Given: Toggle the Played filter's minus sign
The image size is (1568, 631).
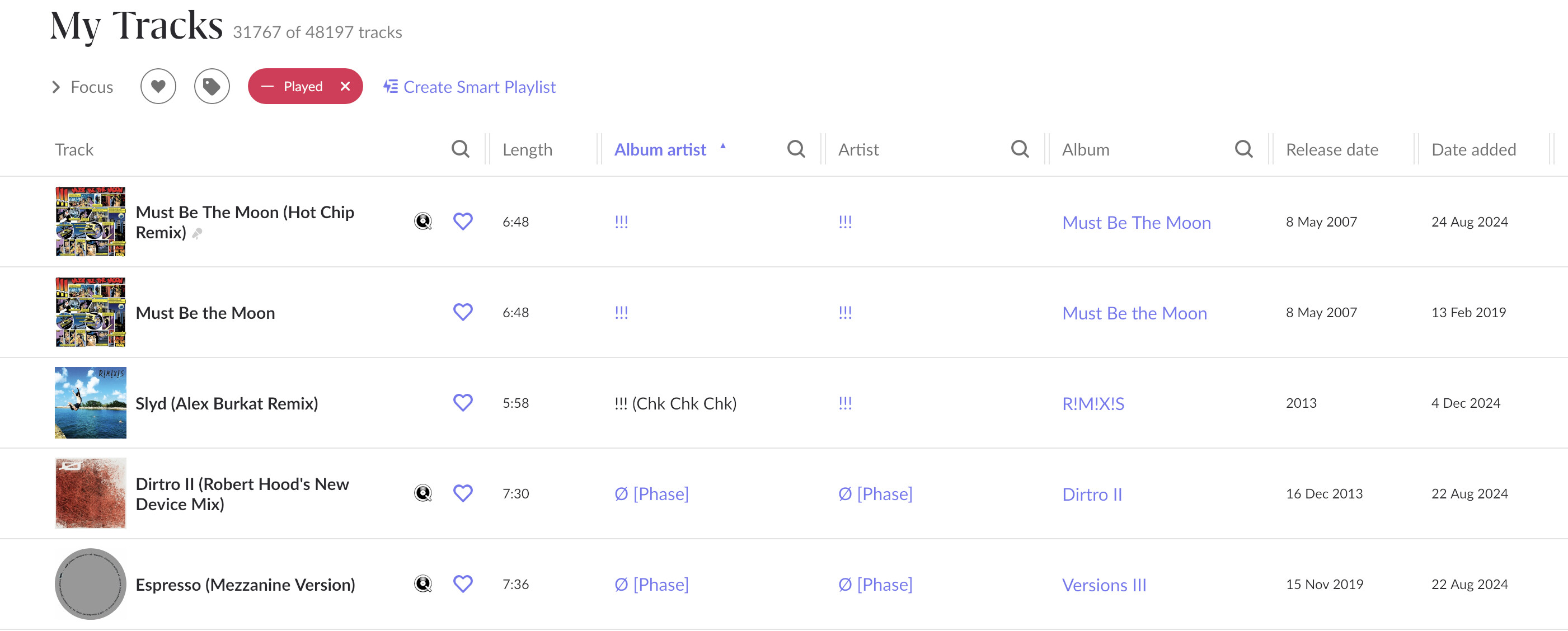Looking at the screenshot, I should (x=267, y=86).
